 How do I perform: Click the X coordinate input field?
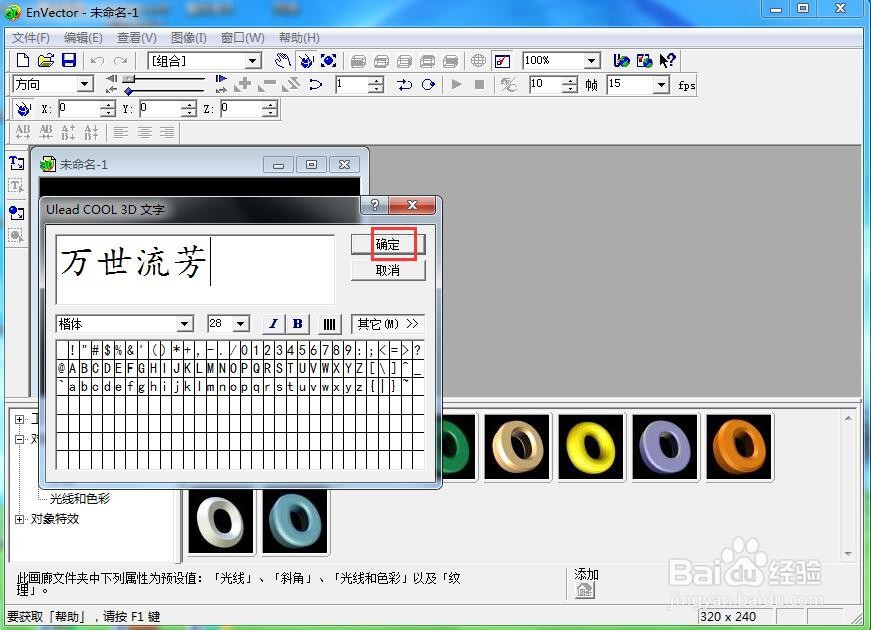pos(81,109)
